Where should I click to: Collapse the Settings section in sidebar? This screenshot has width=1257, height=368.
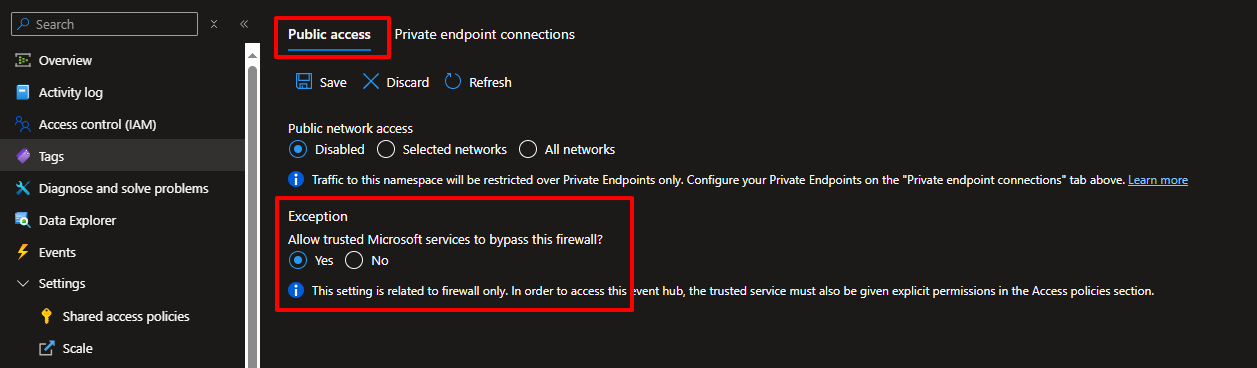pyautogui.click(x=23, y=284)
